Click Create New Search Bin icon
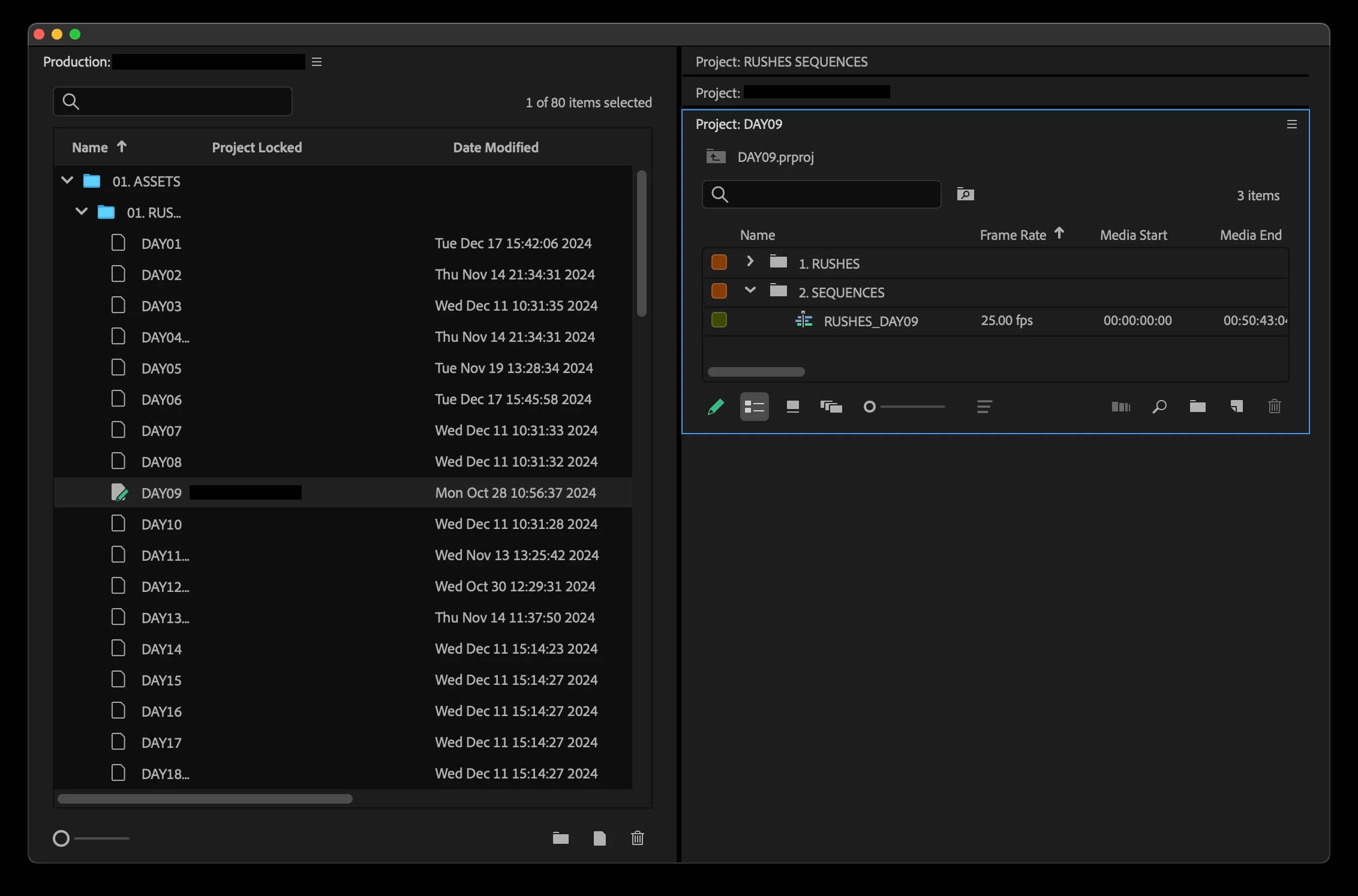This screenshot has height=896, width=1358. click(x=965, y=194)
